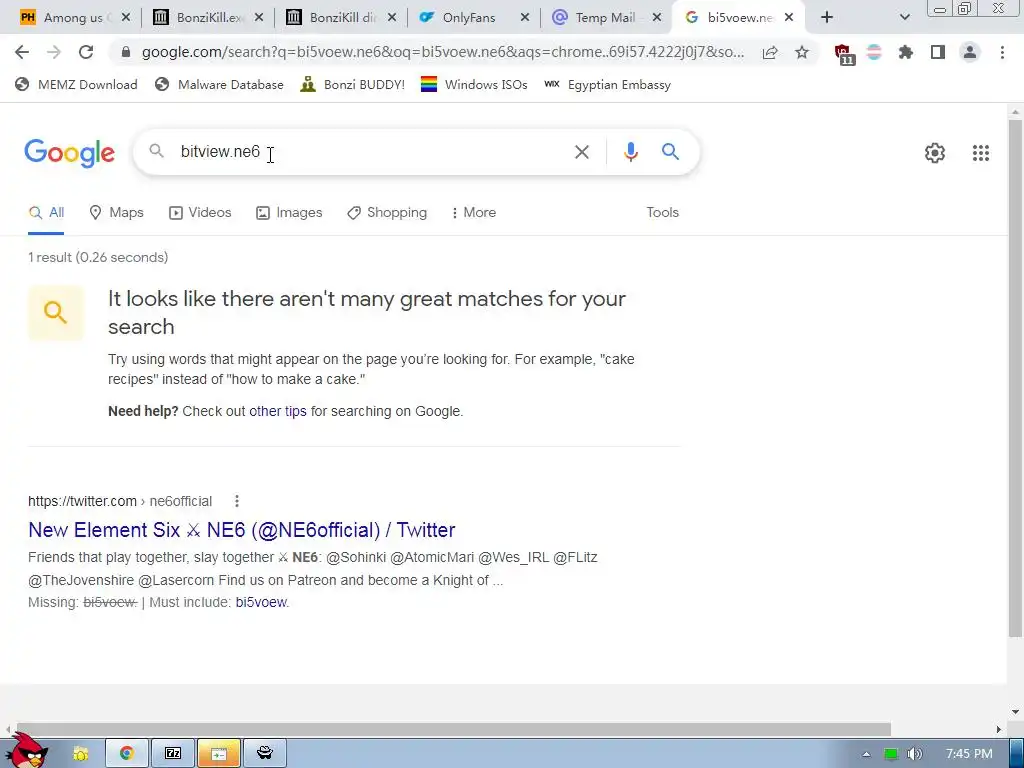Open a new tab with plus button
This screenshot has width=1024, height=768.
[x=827, y=18]
